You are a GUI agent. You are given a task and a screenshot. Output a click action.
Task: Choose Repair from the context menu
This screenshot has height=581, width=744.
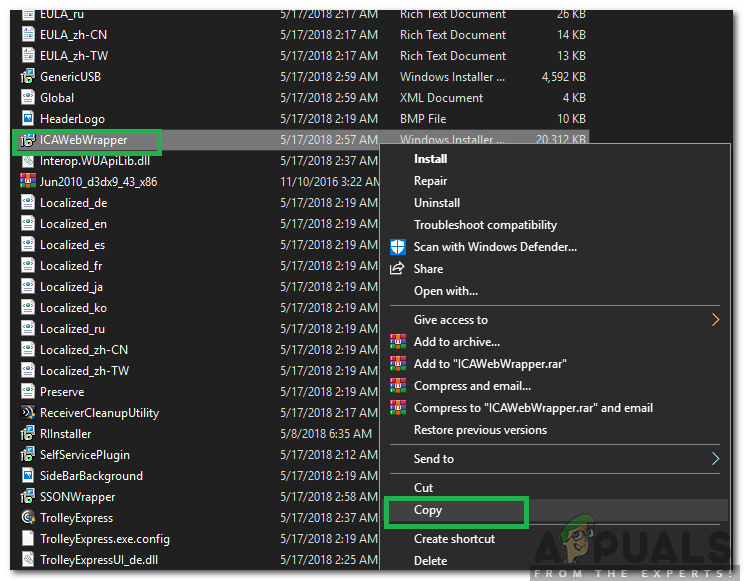coord(430,181)
